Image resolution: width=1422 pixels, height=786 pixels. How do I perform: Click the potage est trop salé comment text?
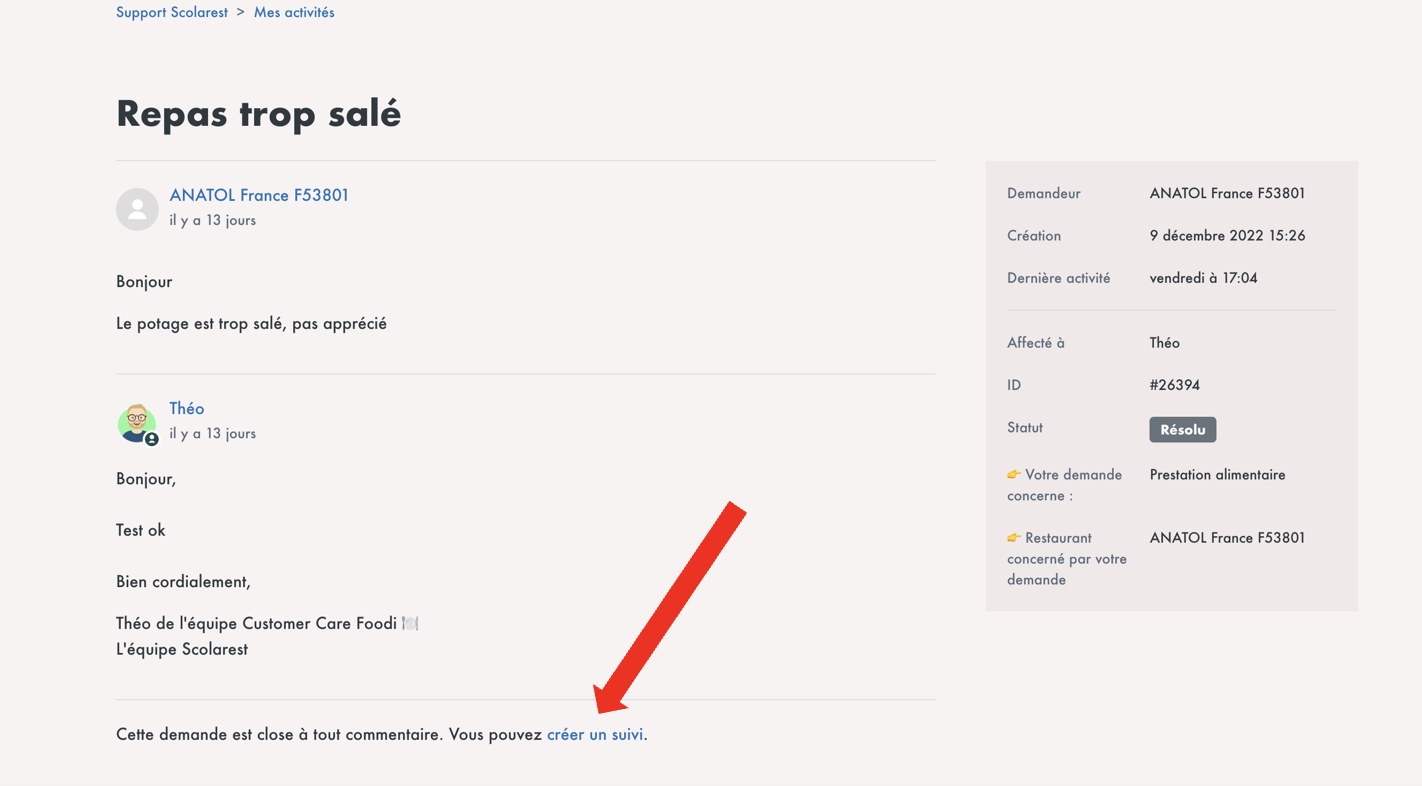coord(251,323)
